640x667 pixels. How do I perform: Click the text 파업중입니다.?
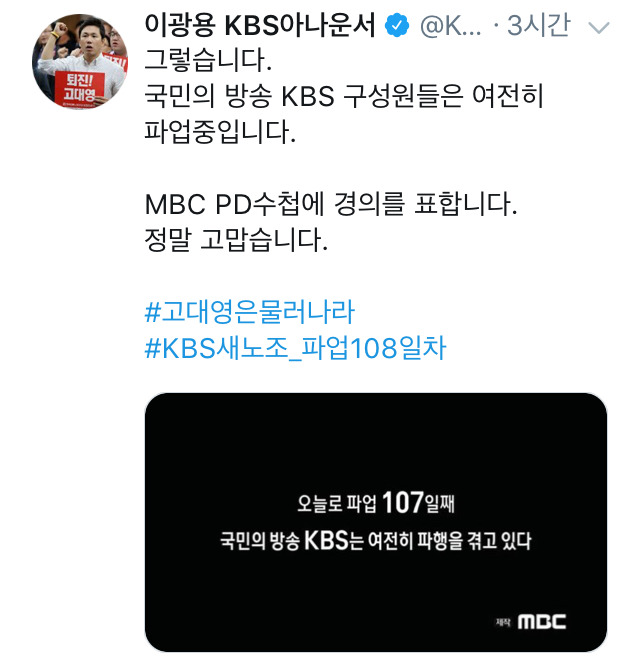click(x=220, y=131)
